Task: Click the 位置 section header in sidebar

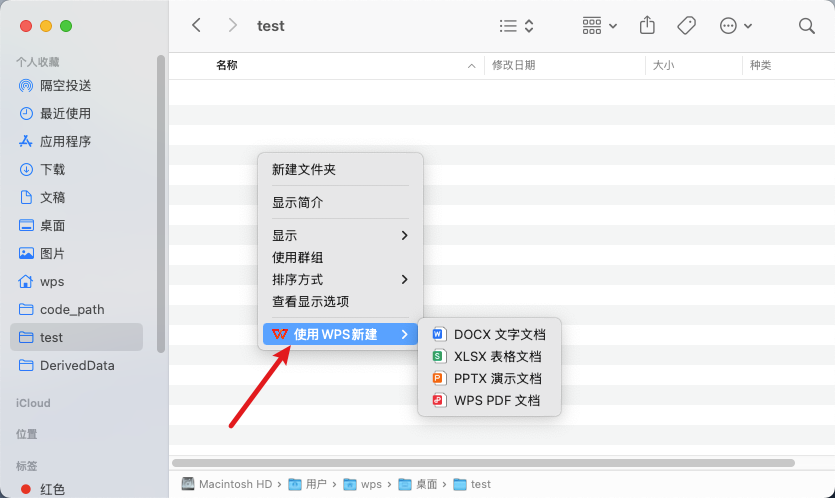Action: (x=27, y=434)
